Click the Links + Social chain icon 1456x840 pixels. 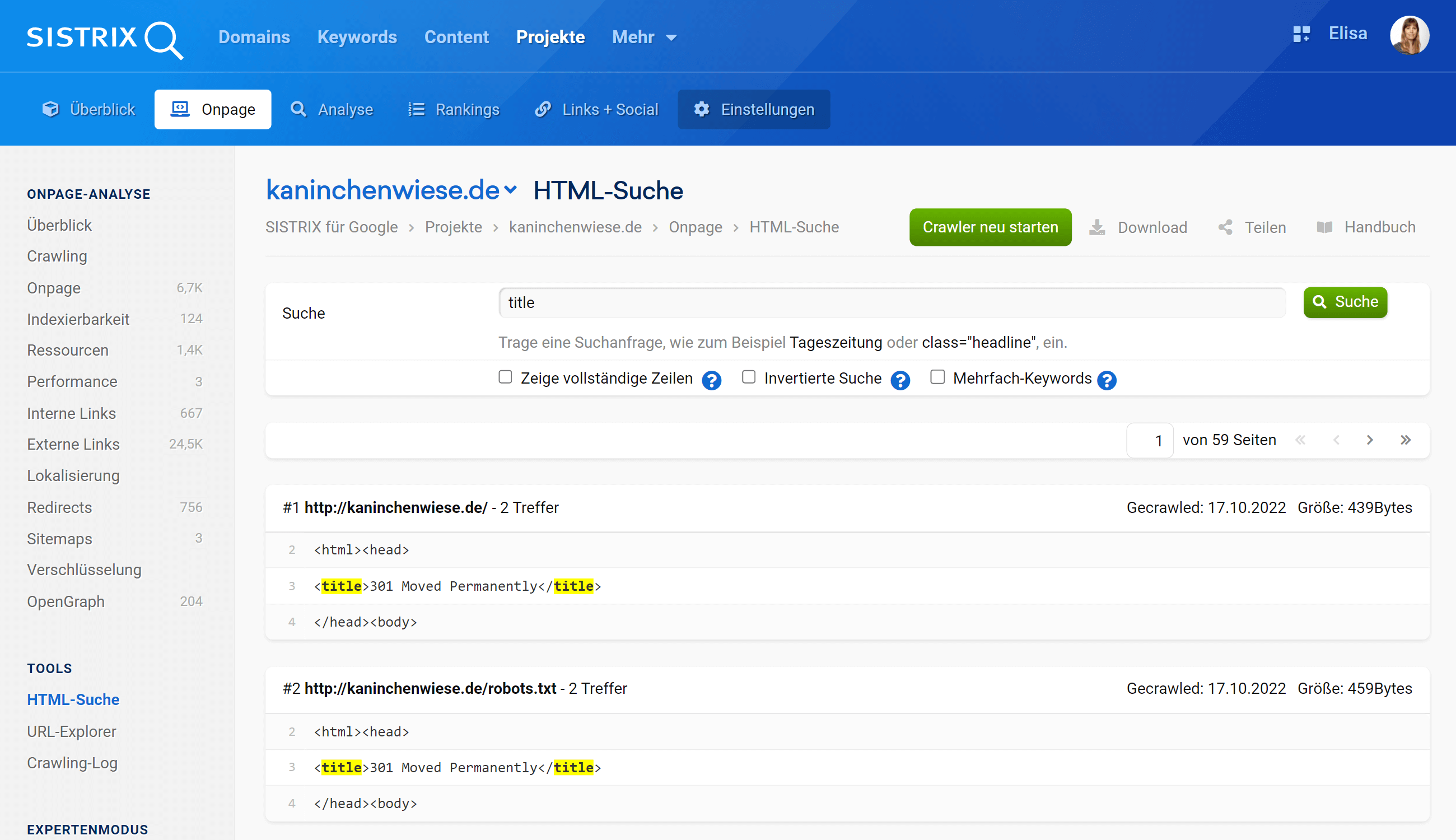click(x=543, y=109)
